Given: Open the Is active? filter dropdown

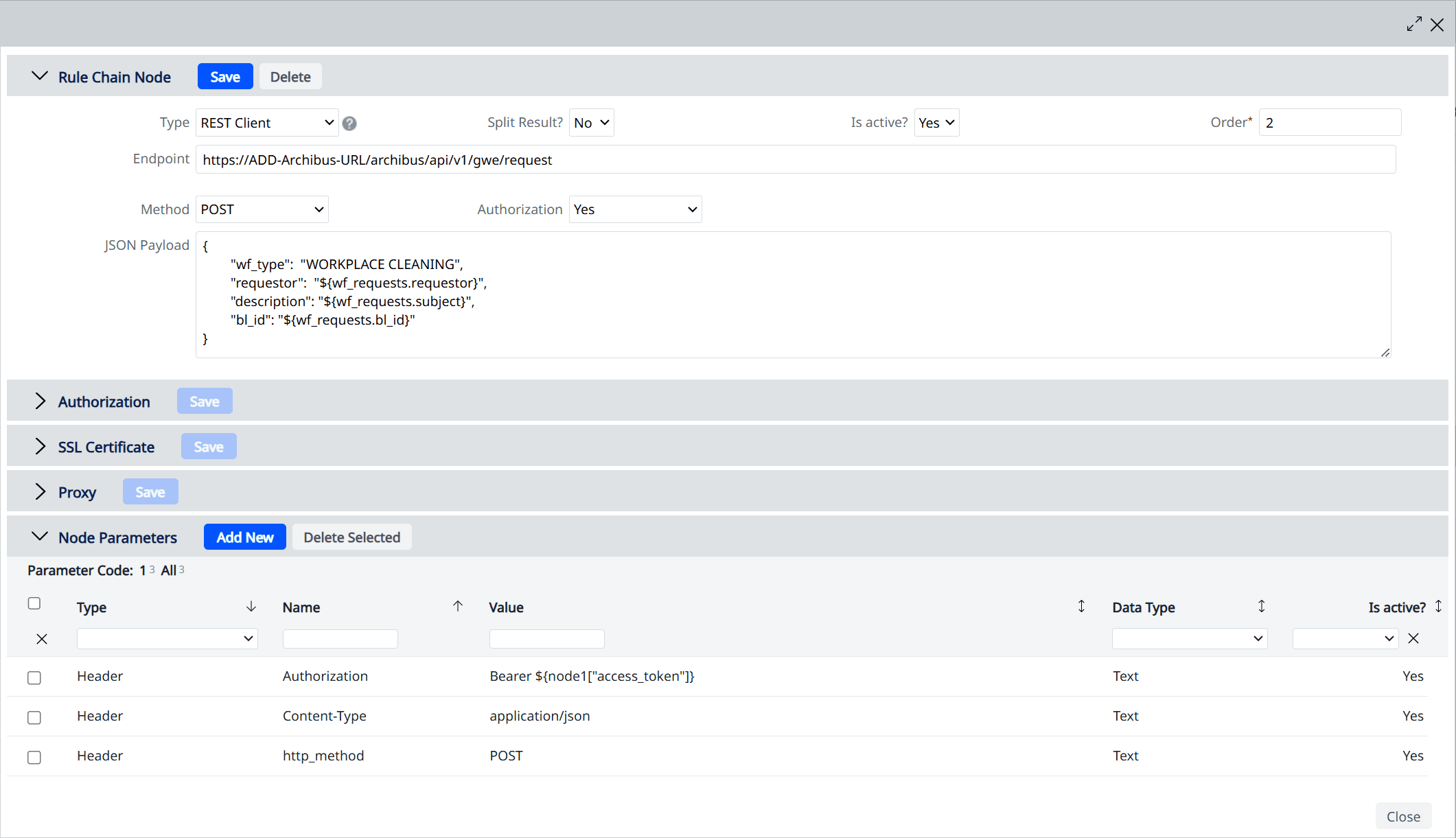Looking at the screenshot, I should (x=1345, y=638).
